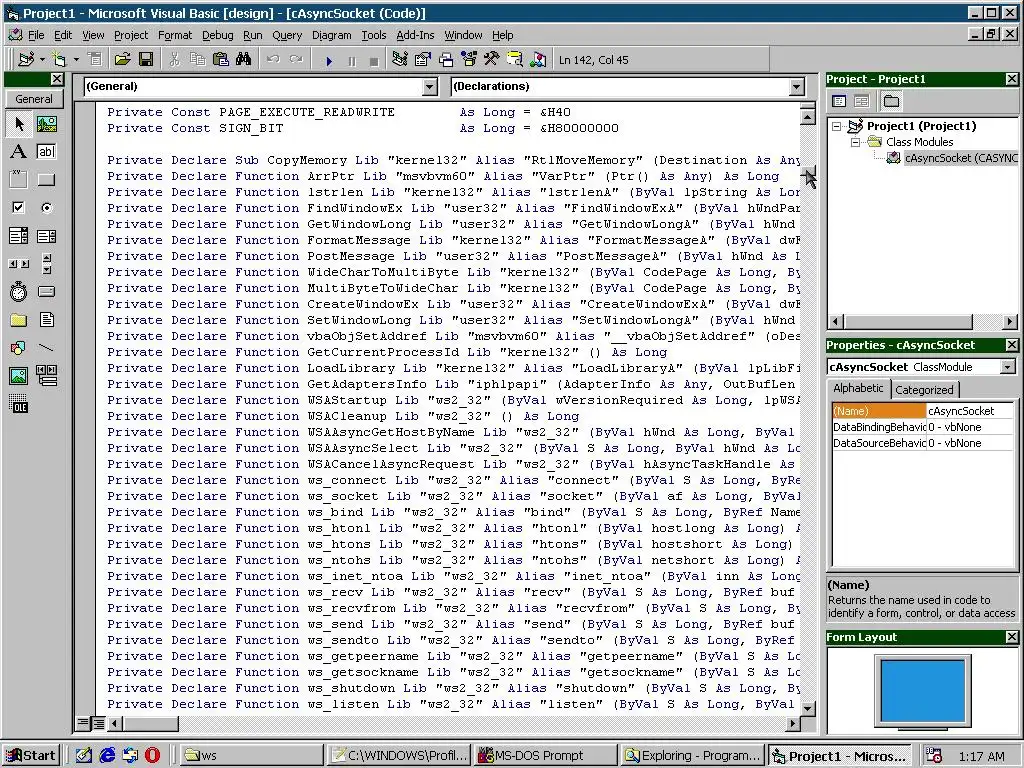Image resolution: width=1024 pixels, height=768 pixels.
Task: Switch to the Categorized properties tab
Action: pyautogui.click(x=924, y=390)
